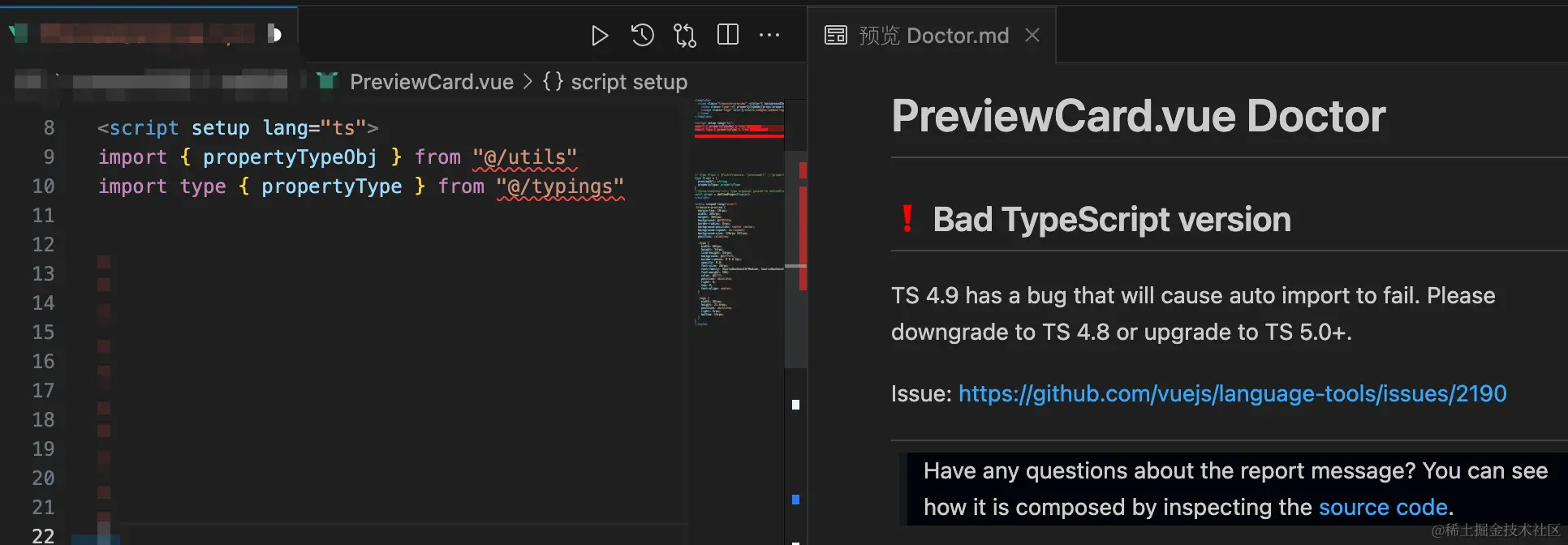
Task: Click the red exclamation warning icon
Action: [907, 219]
